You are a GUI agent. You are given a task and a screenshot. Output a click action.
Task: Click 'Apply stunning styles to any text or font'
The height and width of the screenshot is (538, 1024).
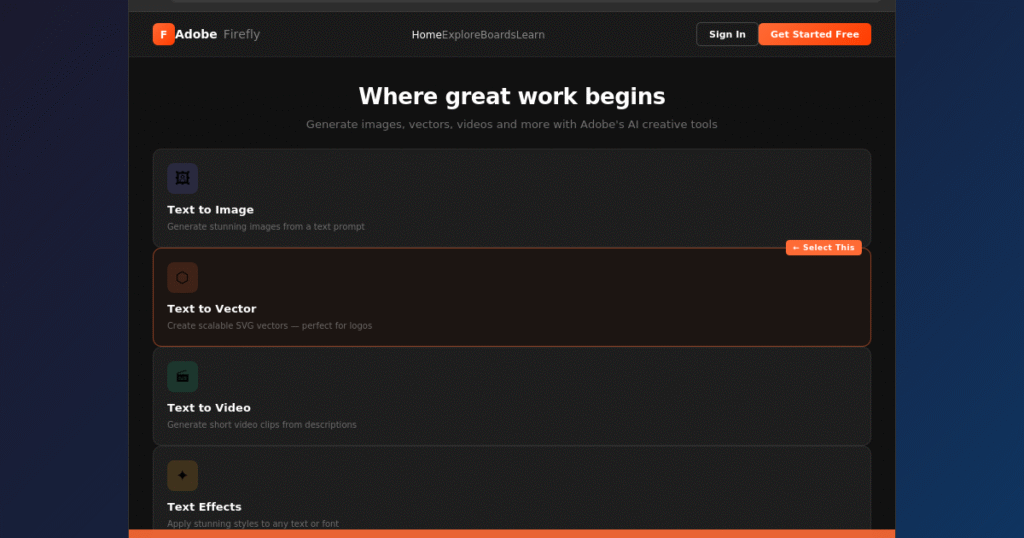point(253,524)
